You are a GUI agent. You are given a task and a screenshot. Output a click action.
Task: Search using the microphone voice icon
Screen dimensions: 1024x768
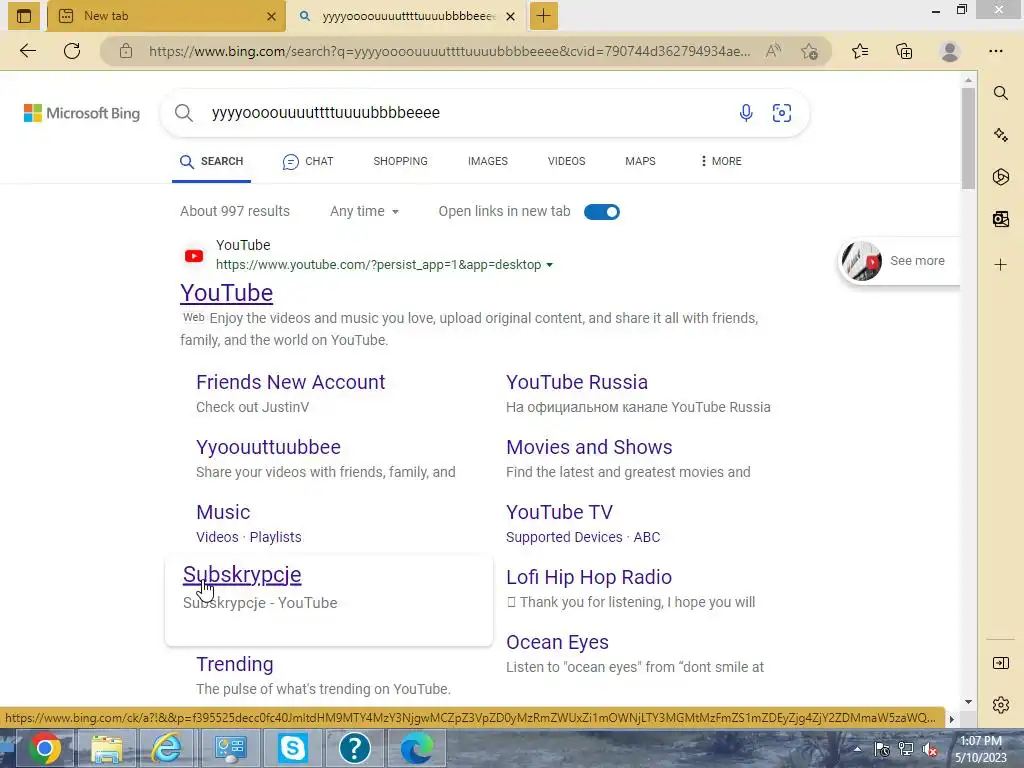point(746,112)
